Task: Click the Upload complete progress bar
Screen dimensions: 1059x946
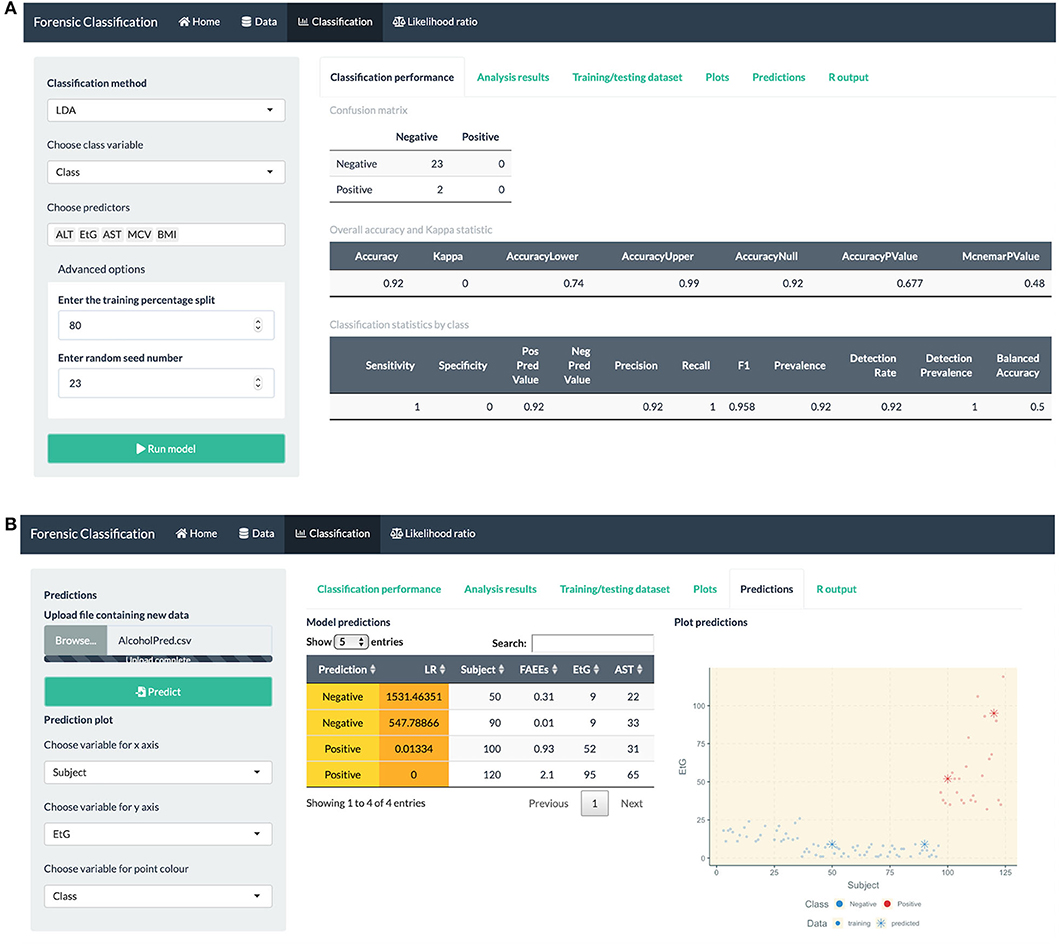Action: (x=158, y=658)
